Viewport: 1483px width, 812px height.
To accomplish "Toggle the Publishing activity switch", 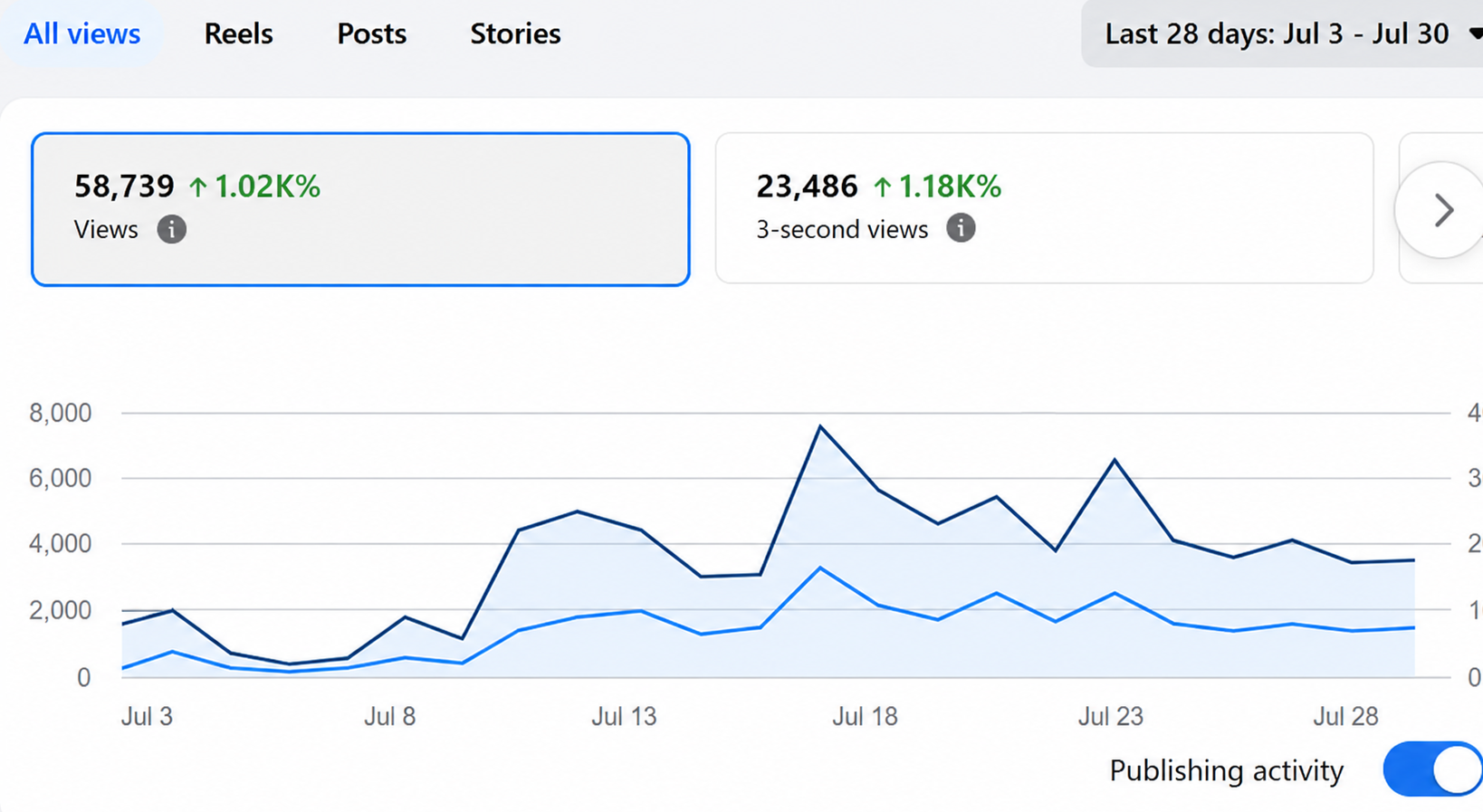I will 1432,769.
